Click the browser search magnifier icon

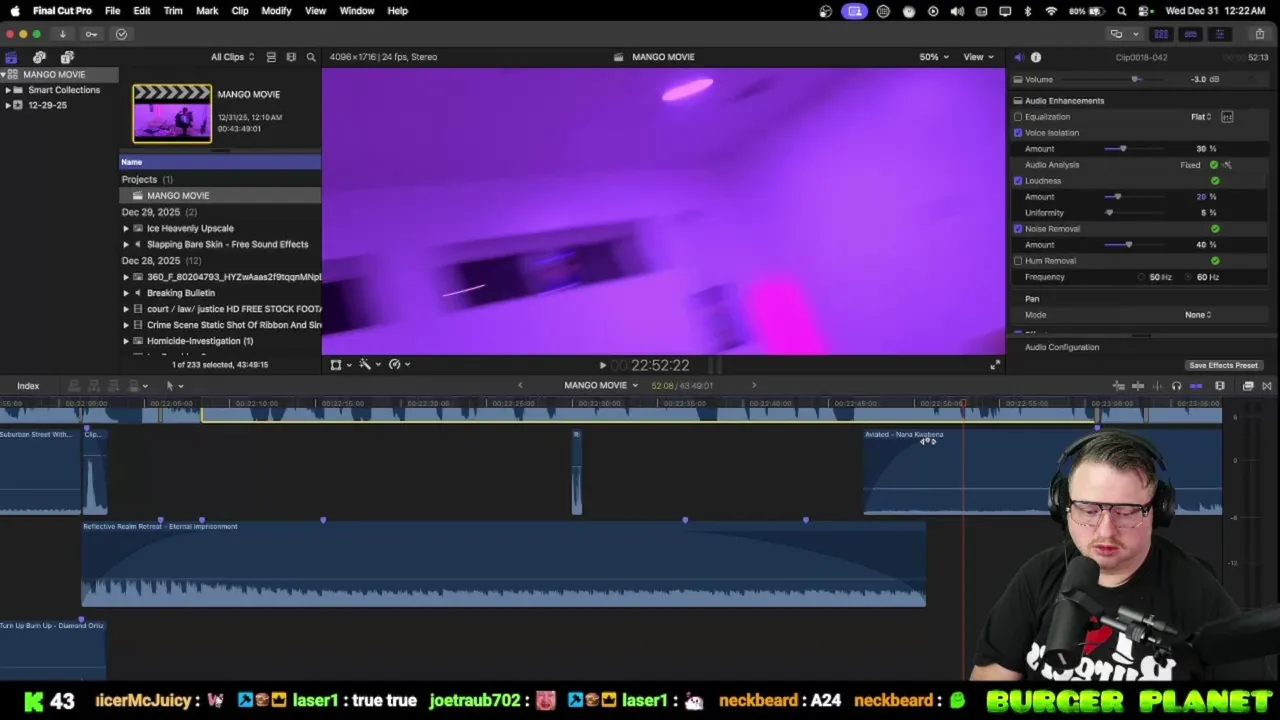point(311,57)
